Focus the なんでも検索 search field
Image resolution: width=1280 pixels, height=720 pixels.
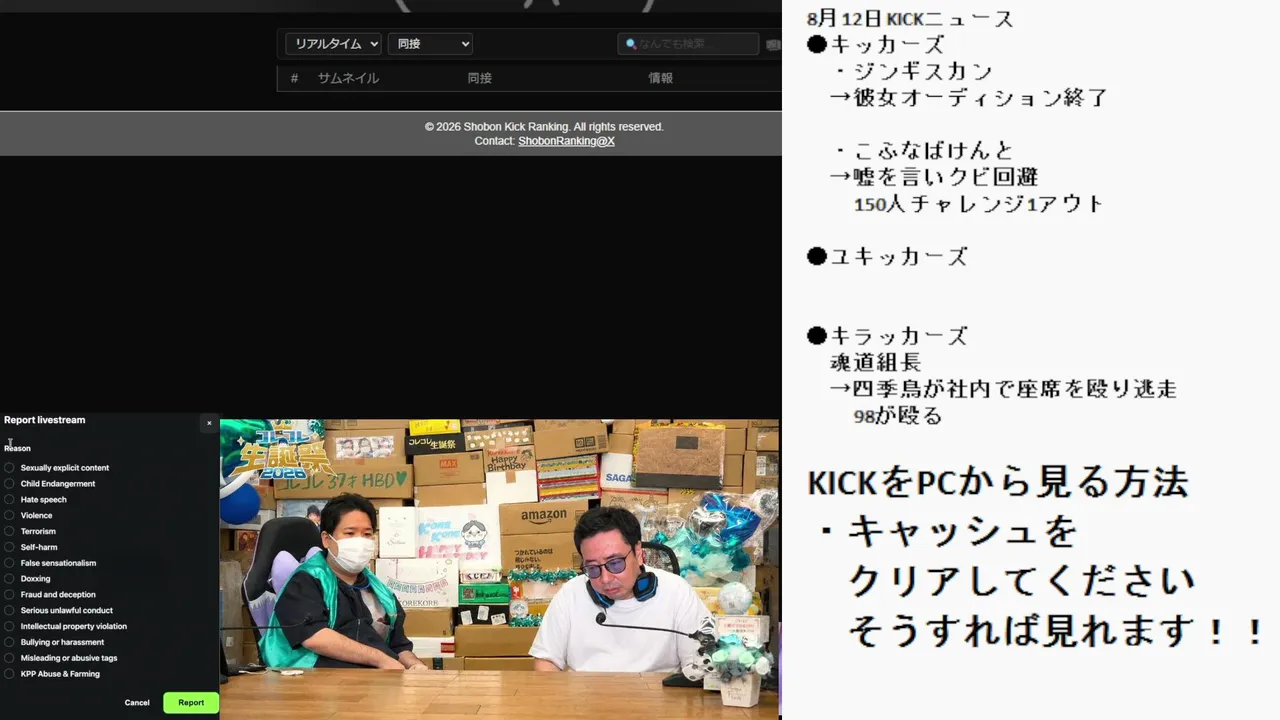coord(688,44)
